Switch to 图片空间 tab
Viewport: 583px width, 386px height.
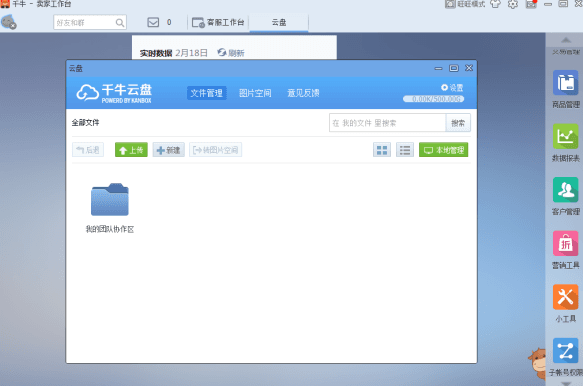pyautogui.click(x=255, y=93)
